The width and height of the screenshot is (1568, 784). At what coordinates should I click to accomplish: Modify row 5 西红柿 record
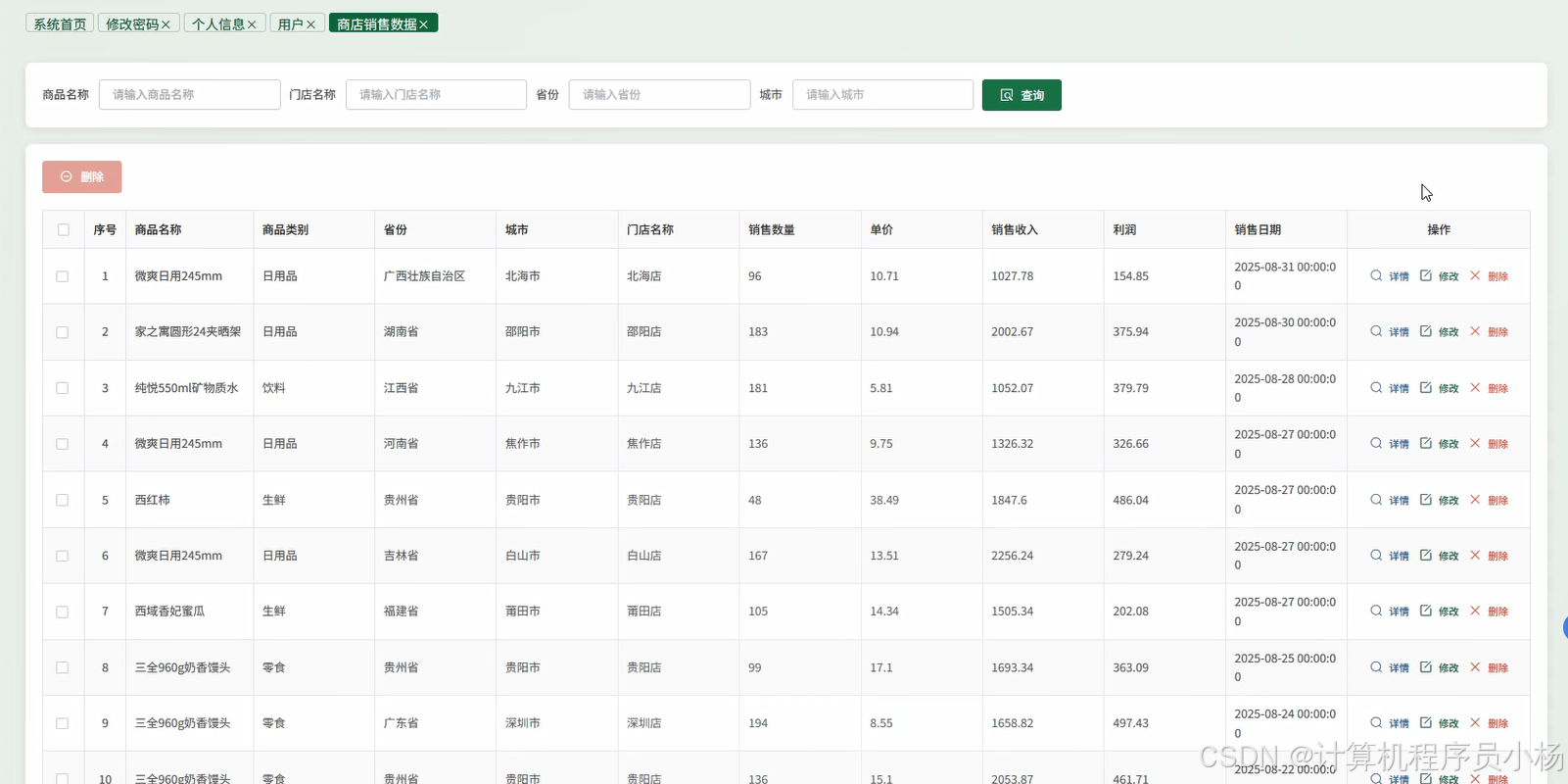coord(1439,500)
